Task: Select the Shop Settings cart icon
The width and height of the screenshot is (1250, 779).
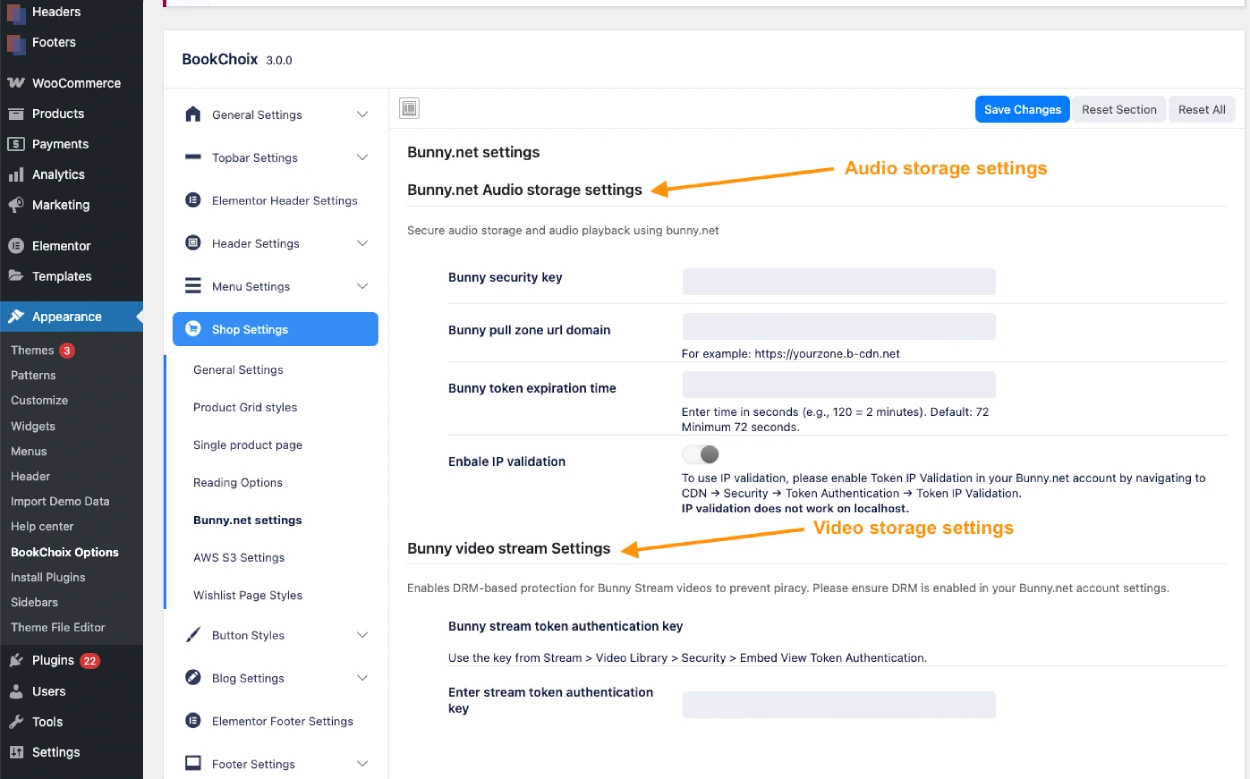Action: (193, 329)
